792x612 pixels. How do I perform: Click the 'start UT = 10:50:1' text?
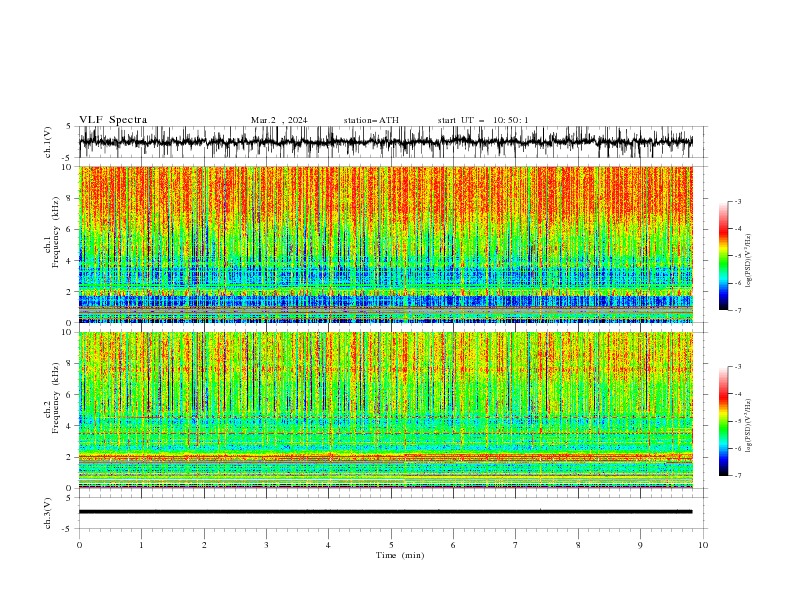483,120
